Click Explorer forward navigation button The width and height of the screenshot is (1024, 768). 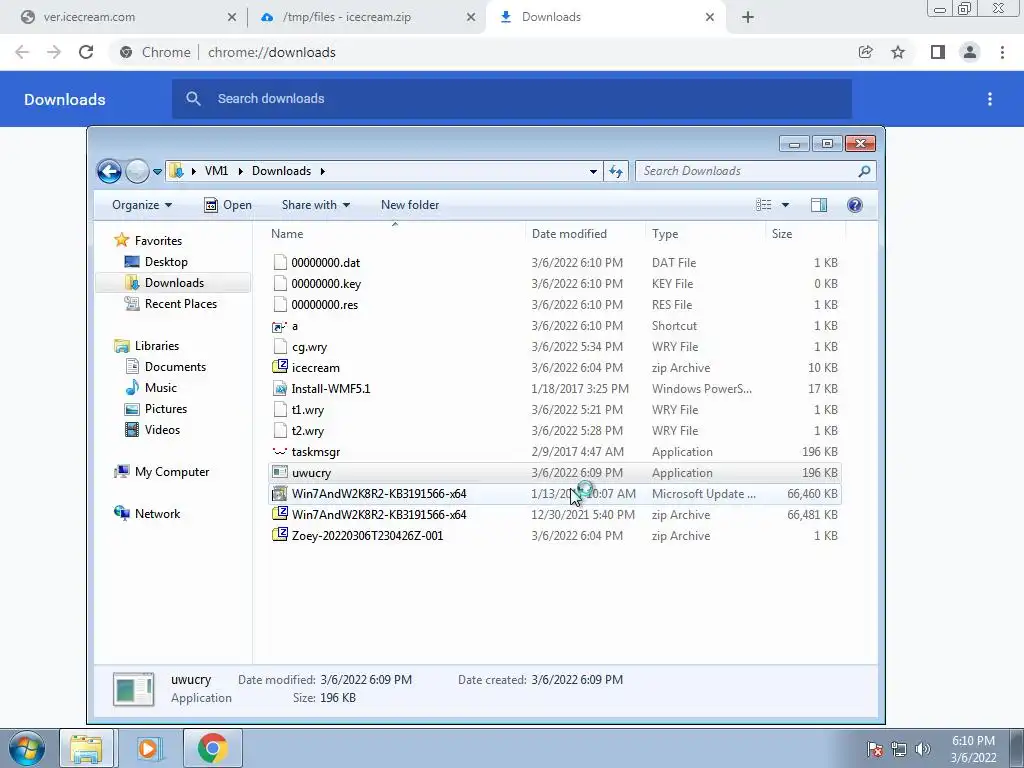(x=136, y=171)
